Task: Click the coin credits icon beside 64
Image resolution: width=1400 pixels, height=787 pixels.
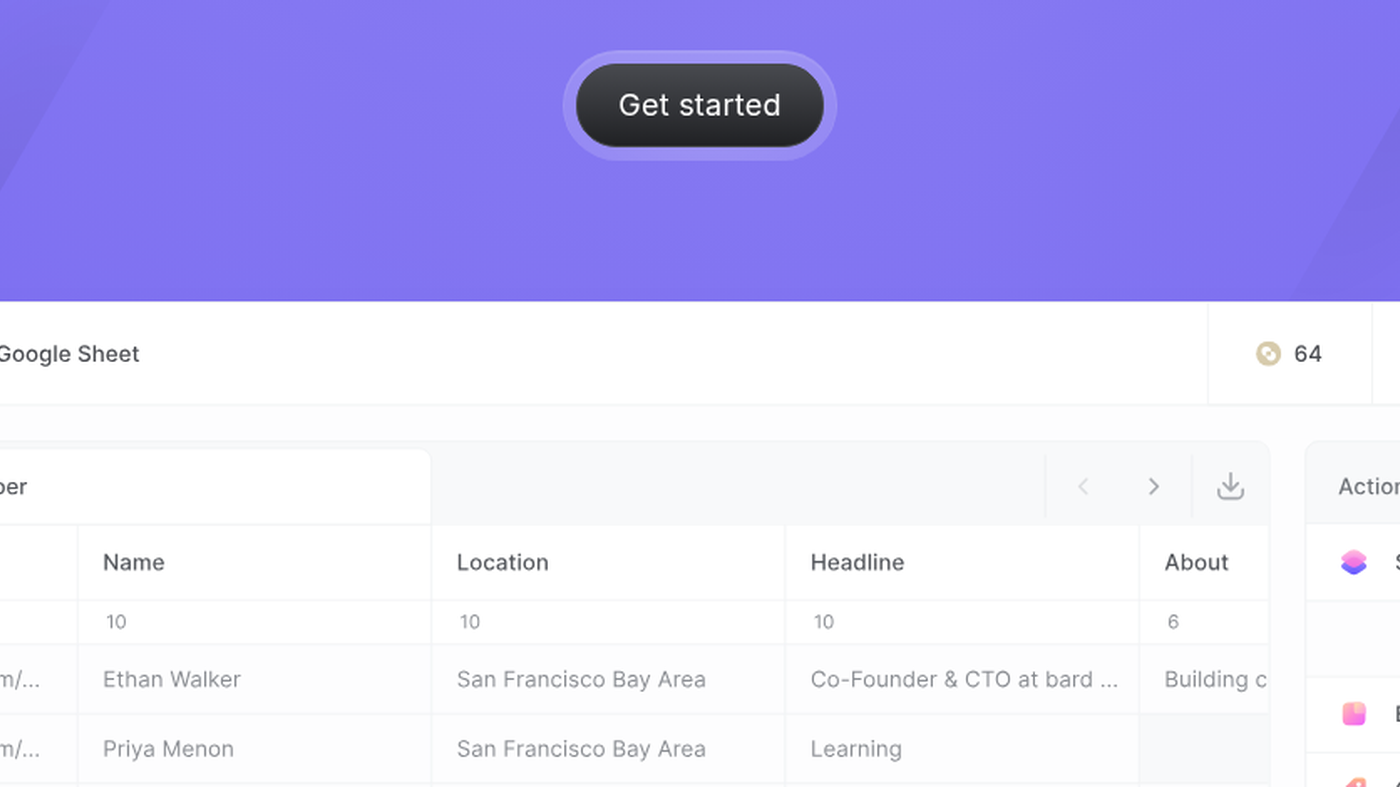Action: click(1268, 354)
